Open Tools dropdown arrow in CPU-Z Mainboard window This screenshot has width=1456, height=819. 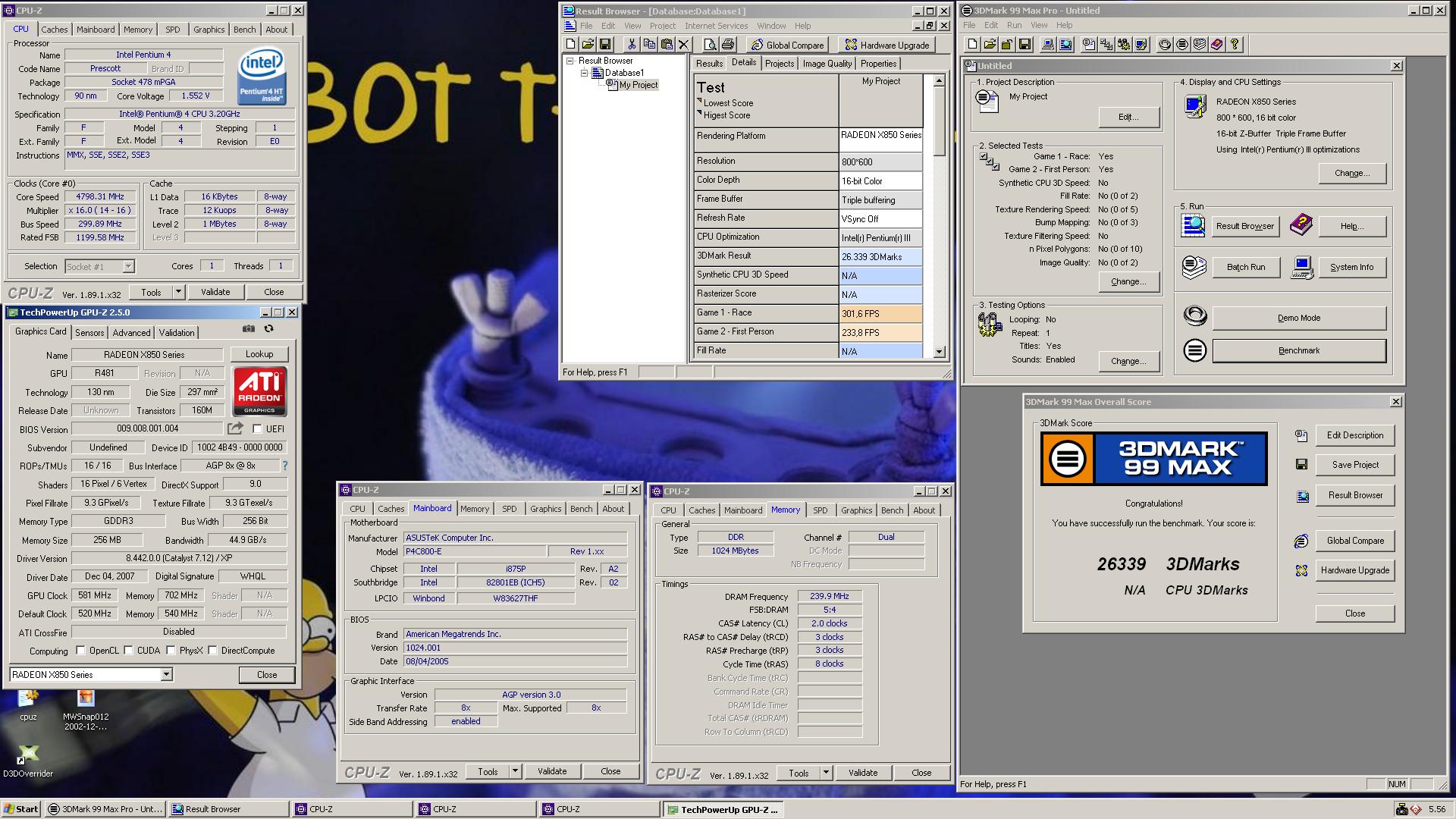tap(515, 771)
